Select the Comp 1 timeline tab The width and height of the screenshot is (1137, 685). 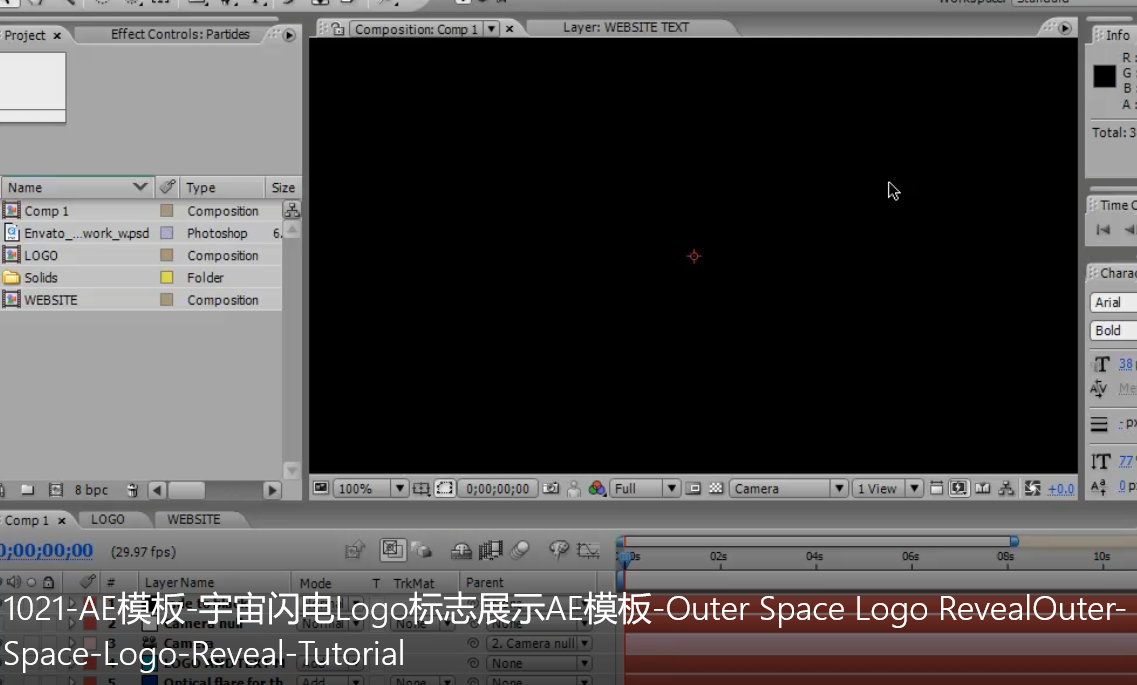click(x=26, y=520)
